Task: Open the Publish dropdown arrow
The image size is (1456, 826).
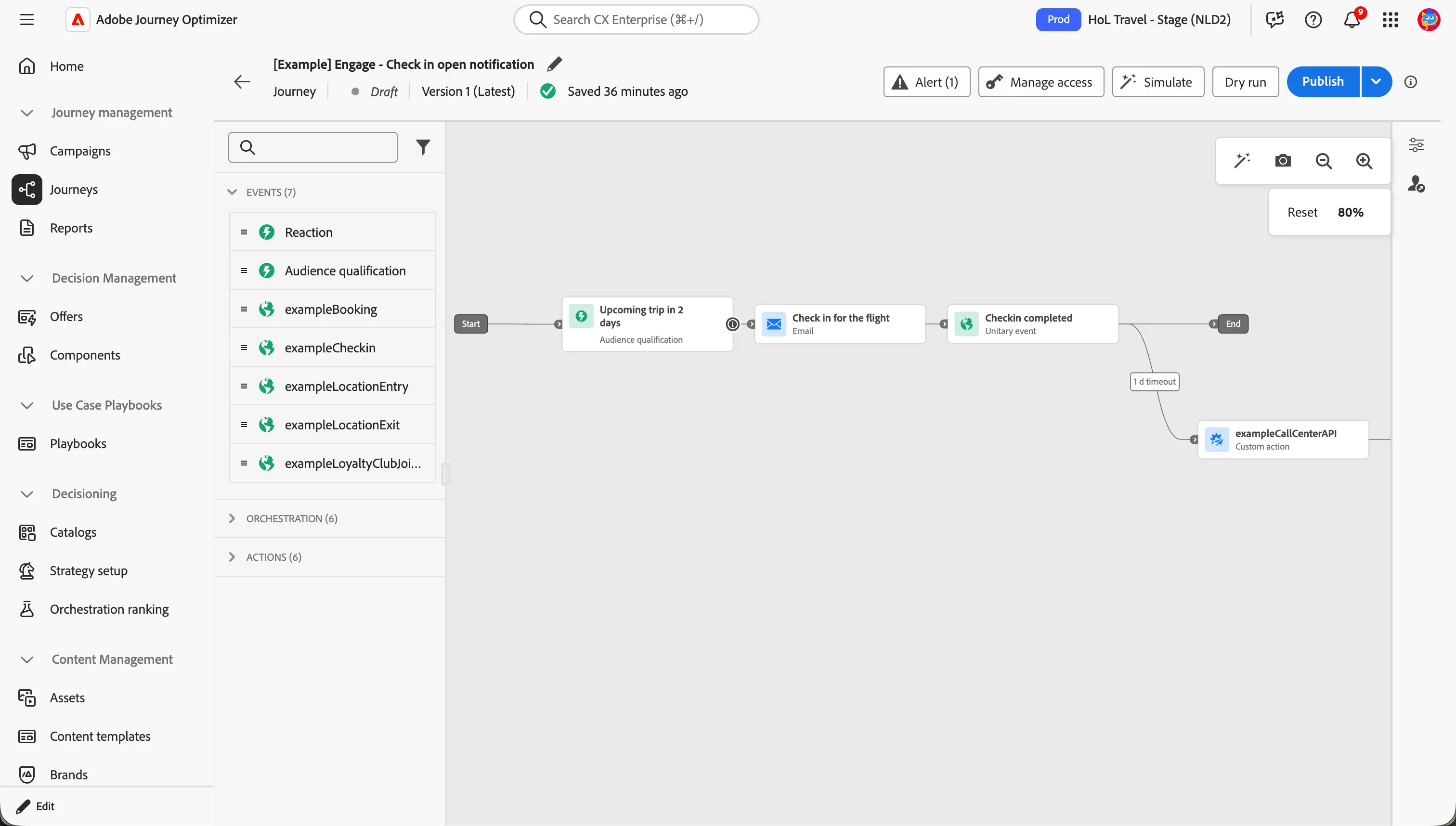Action: 1376,82
